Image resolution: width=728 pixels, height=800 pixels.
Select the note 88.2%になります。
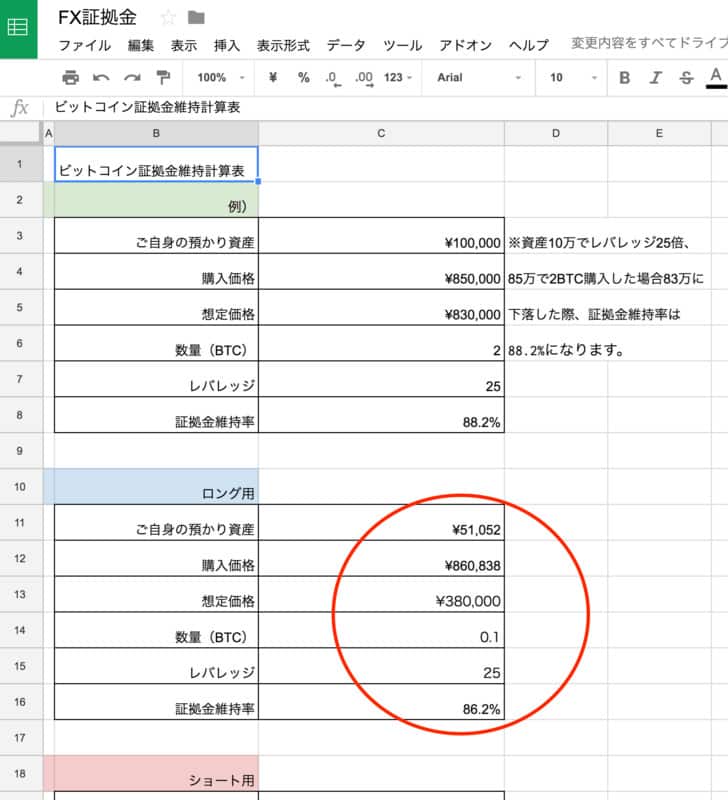point(566,350)
